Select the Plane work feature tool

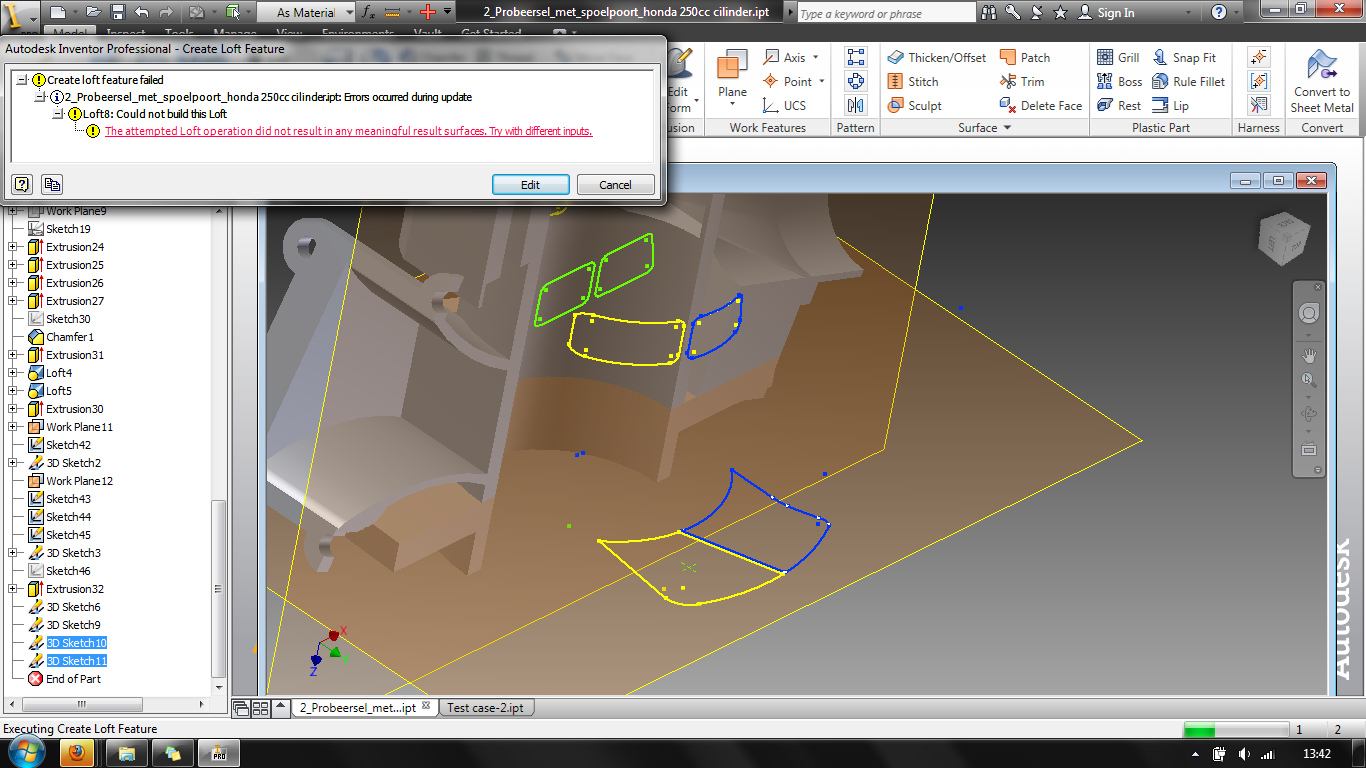(732, 77)
